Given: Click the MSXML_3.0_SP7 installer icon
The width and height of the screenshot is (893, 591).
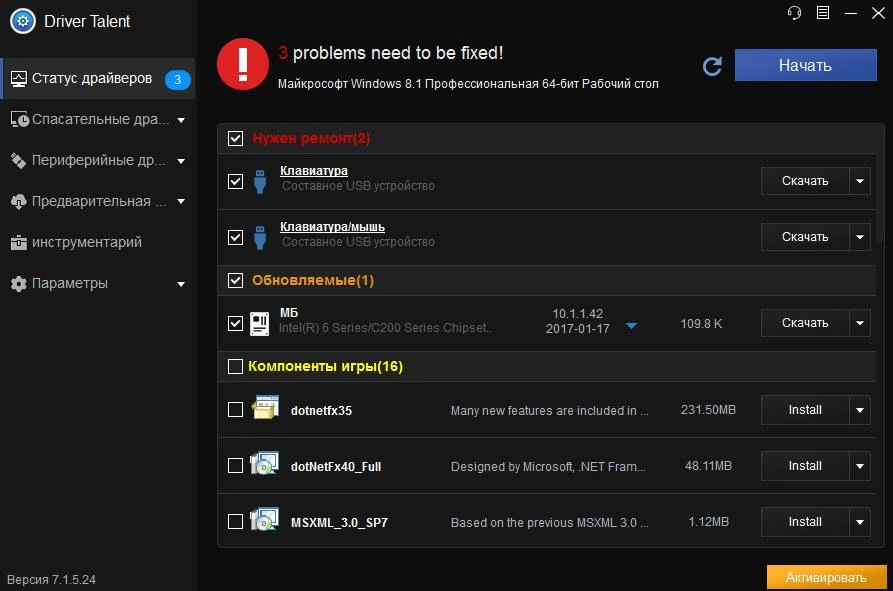Looking at the screenshot, I should [x=264, y=519].
